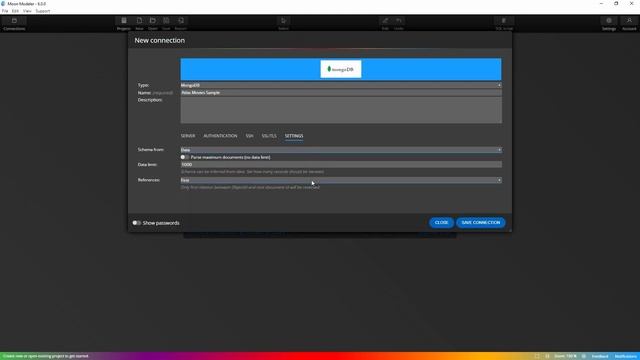640x360 pixels.
Task: Click the Zoom 100% status bar entry
Action: pos(565,356)
